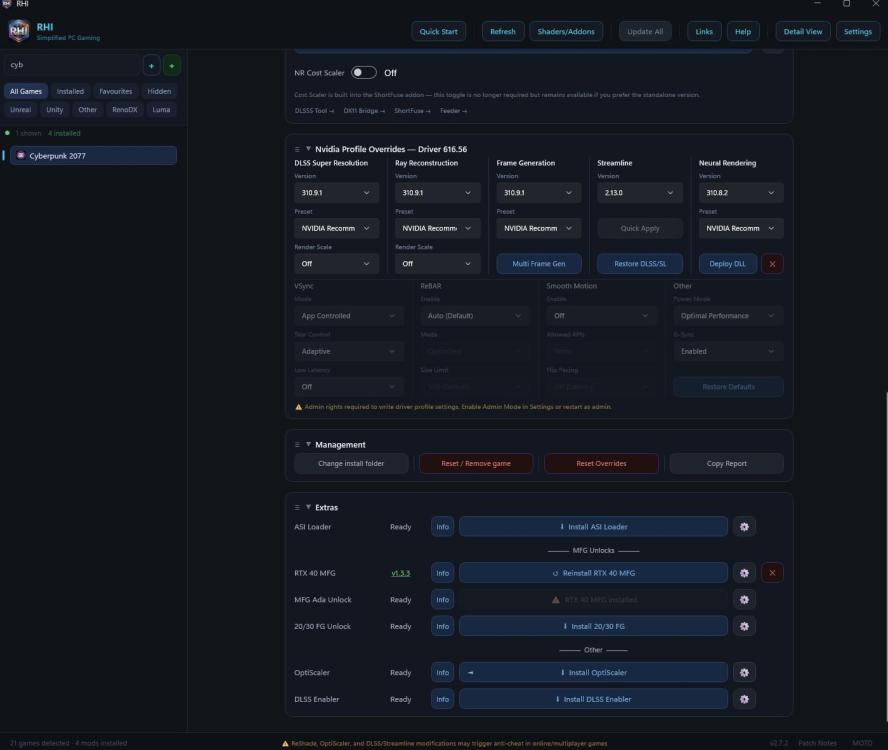Open 20/30 FG Unlock settings gear
This screenshot has height=750, width=888.
[744, 626]
